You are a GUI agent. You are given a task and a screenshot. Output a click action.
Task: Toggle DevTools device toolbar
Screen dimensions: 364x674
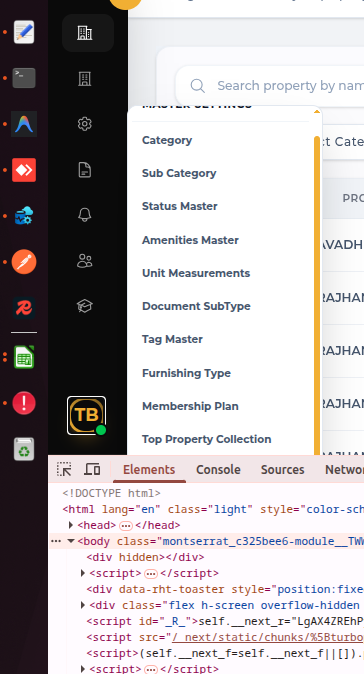click(x=92, y=469)
